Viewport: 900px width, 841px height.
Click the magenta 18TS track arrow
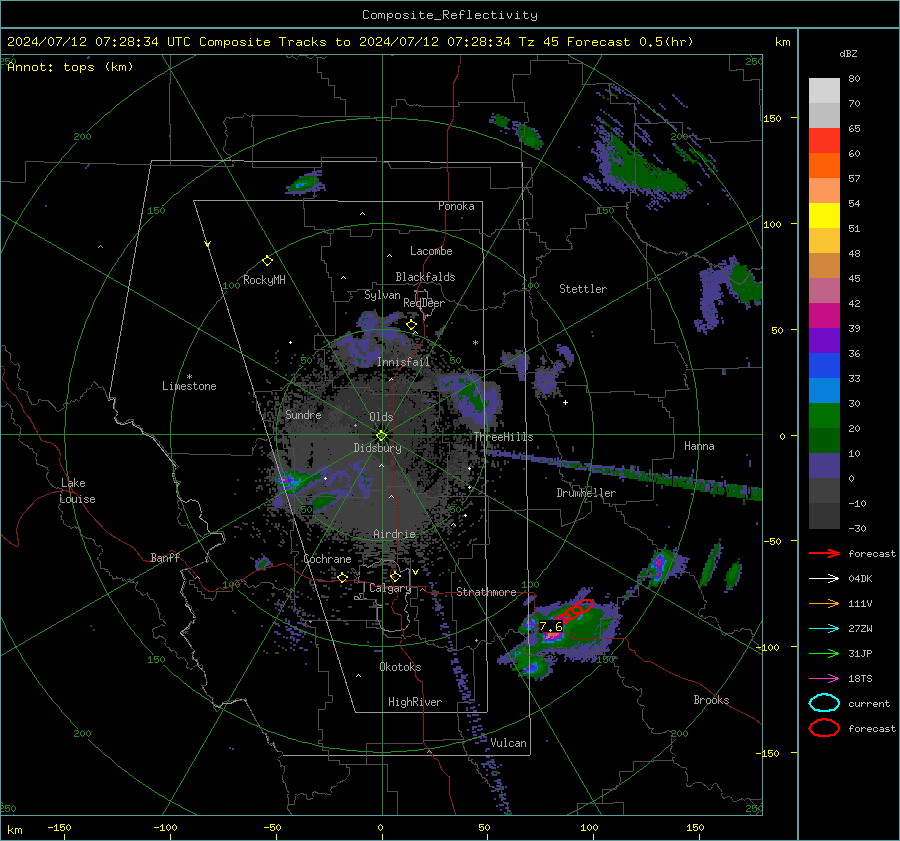824,679
